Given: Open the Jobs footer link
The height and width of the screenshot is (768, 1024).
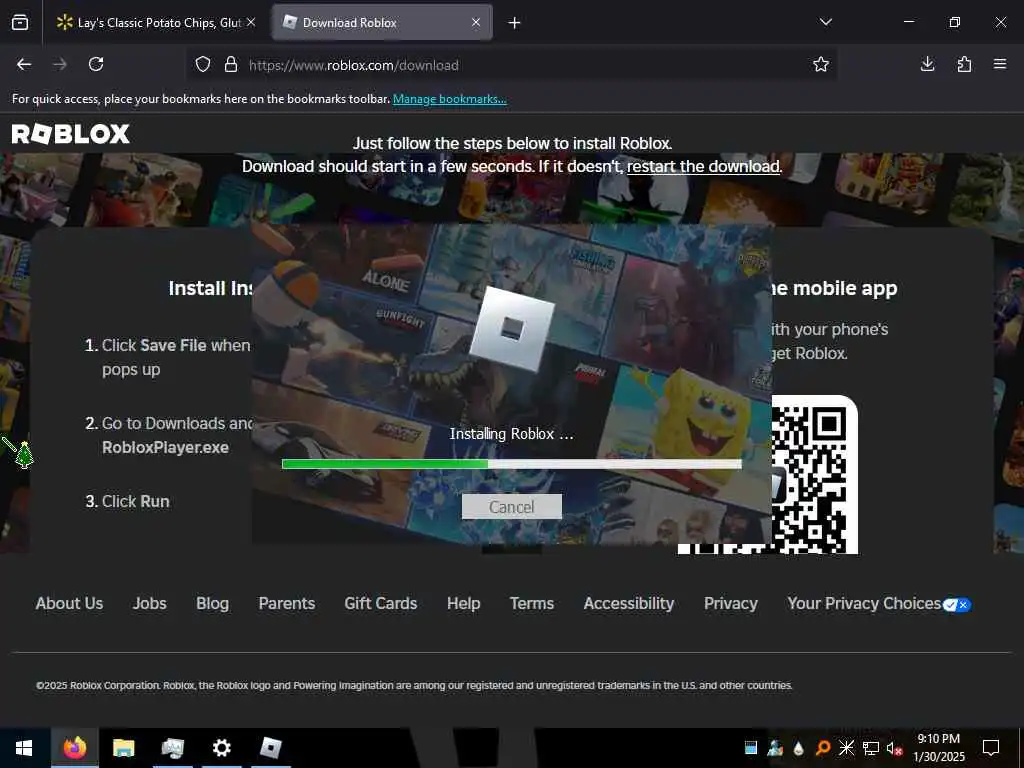Looking at the screenshot, I should [x=150, y=603].
